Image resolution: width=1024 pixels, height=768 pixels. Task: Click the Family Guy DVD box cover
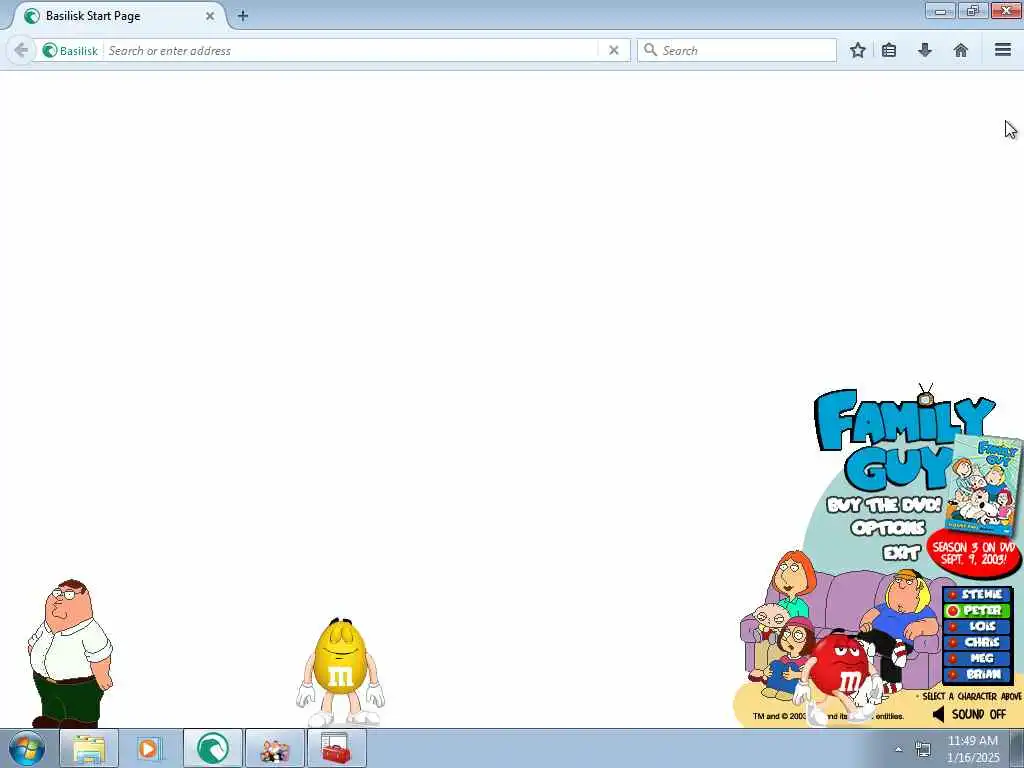pyautogui.click(x=983, y=485)
